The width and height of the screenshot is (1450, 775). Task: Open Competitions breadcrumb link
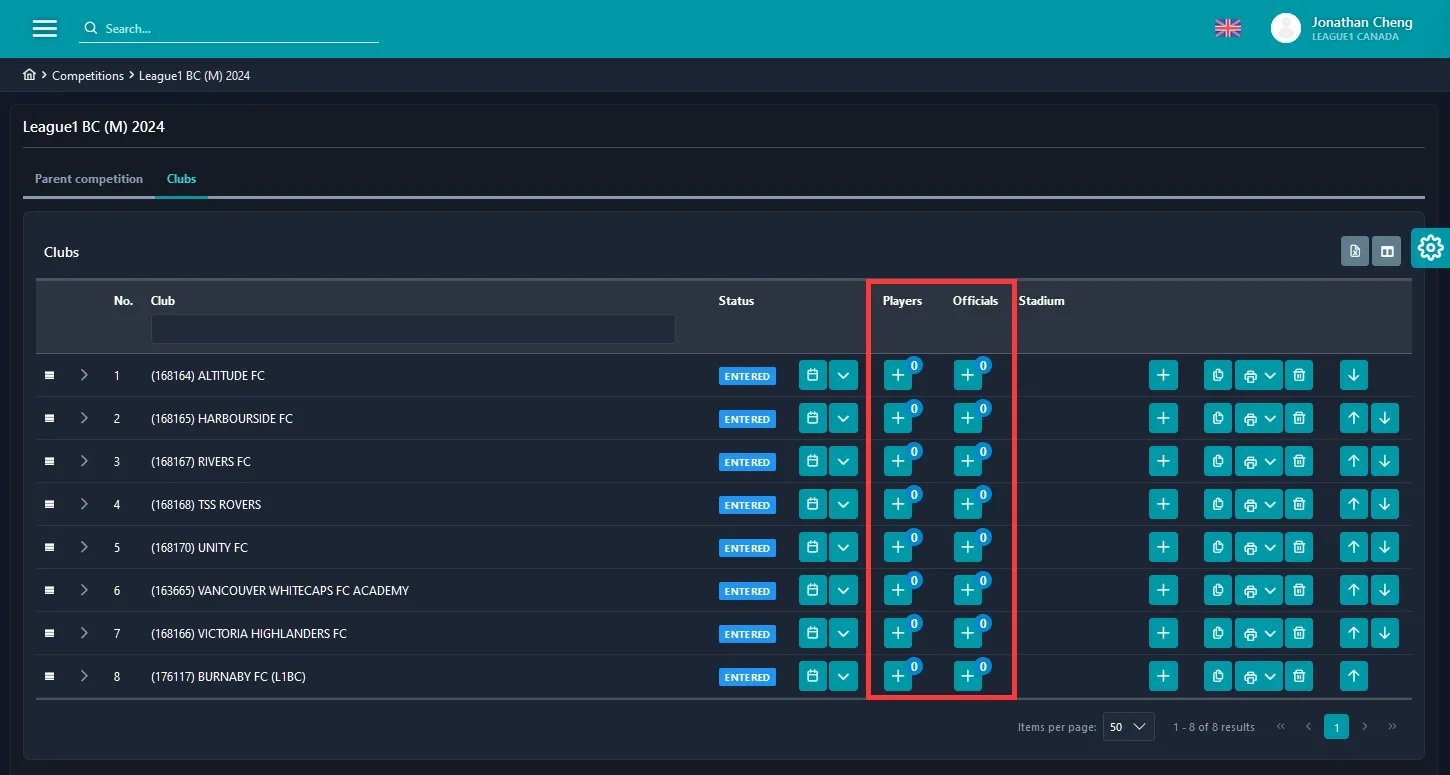[x=88, y=75]
